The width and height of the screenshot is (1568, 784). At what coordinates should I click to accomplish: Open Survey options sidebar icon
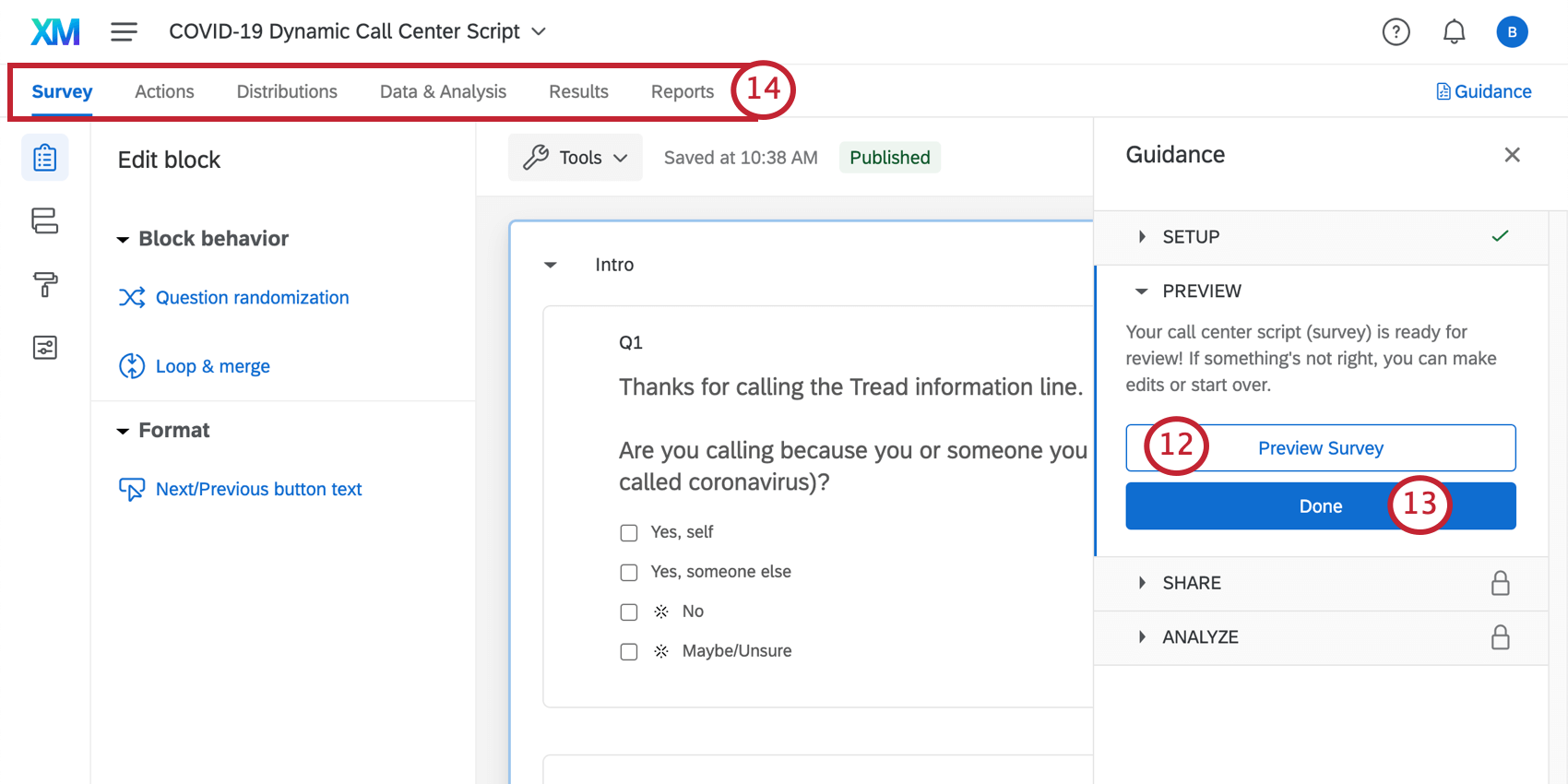(x=45, y=348)
